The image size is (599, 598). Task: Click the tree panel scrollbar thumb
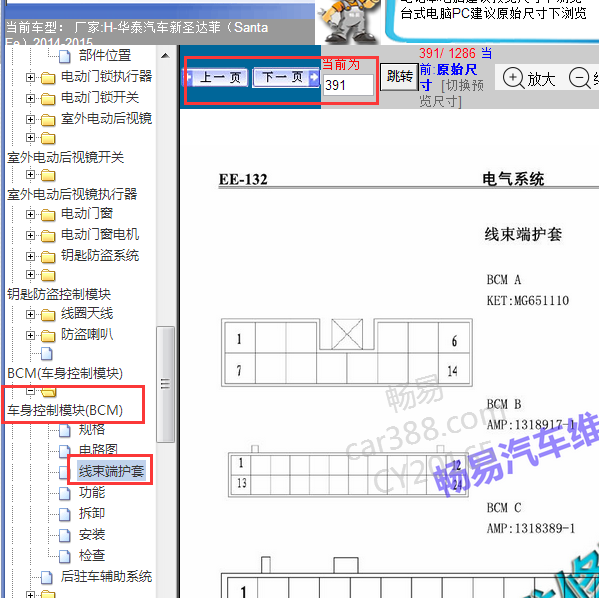(165, 384)
